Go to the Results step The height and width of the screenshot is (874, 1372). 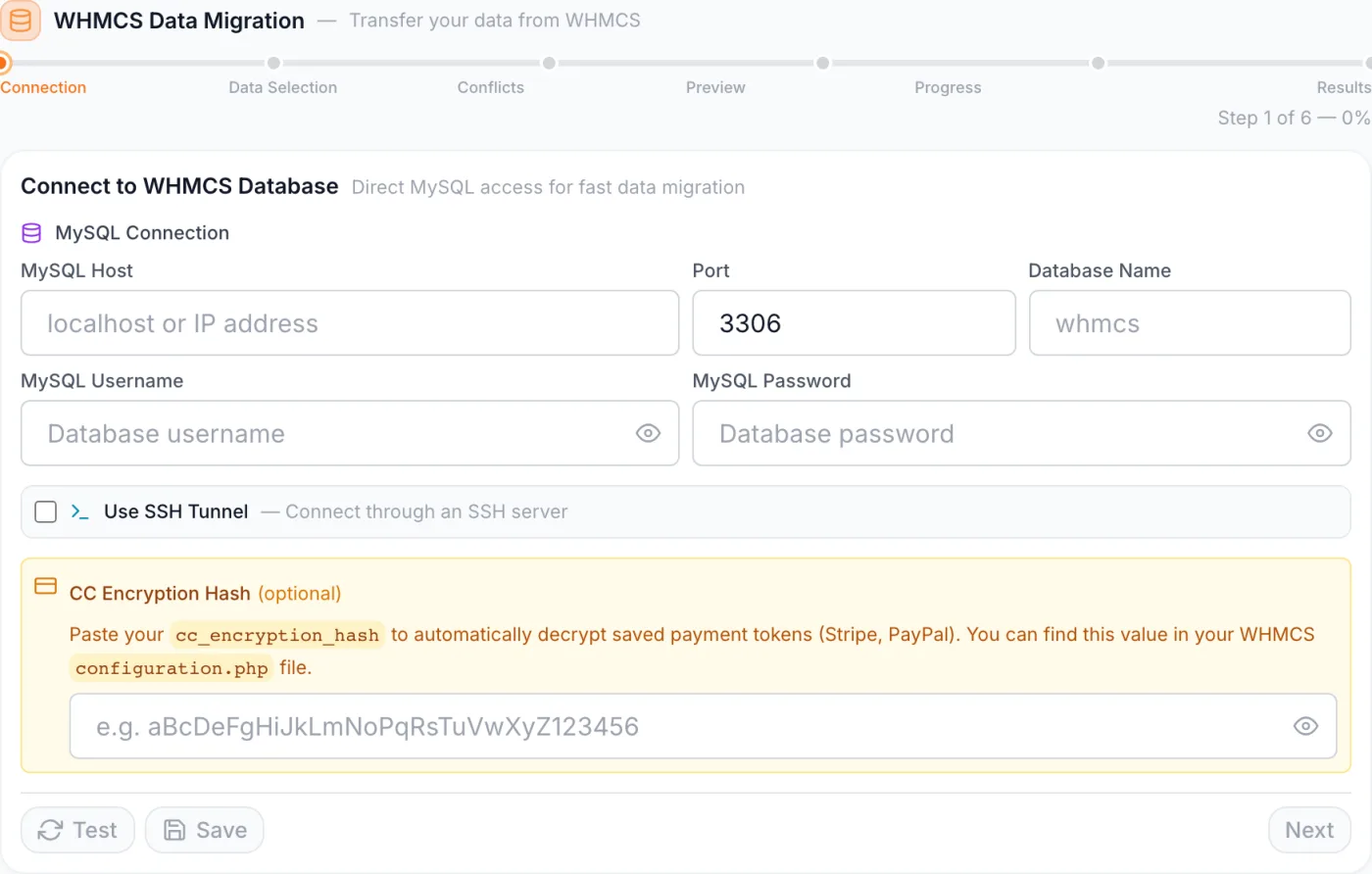pos(1344,87)
